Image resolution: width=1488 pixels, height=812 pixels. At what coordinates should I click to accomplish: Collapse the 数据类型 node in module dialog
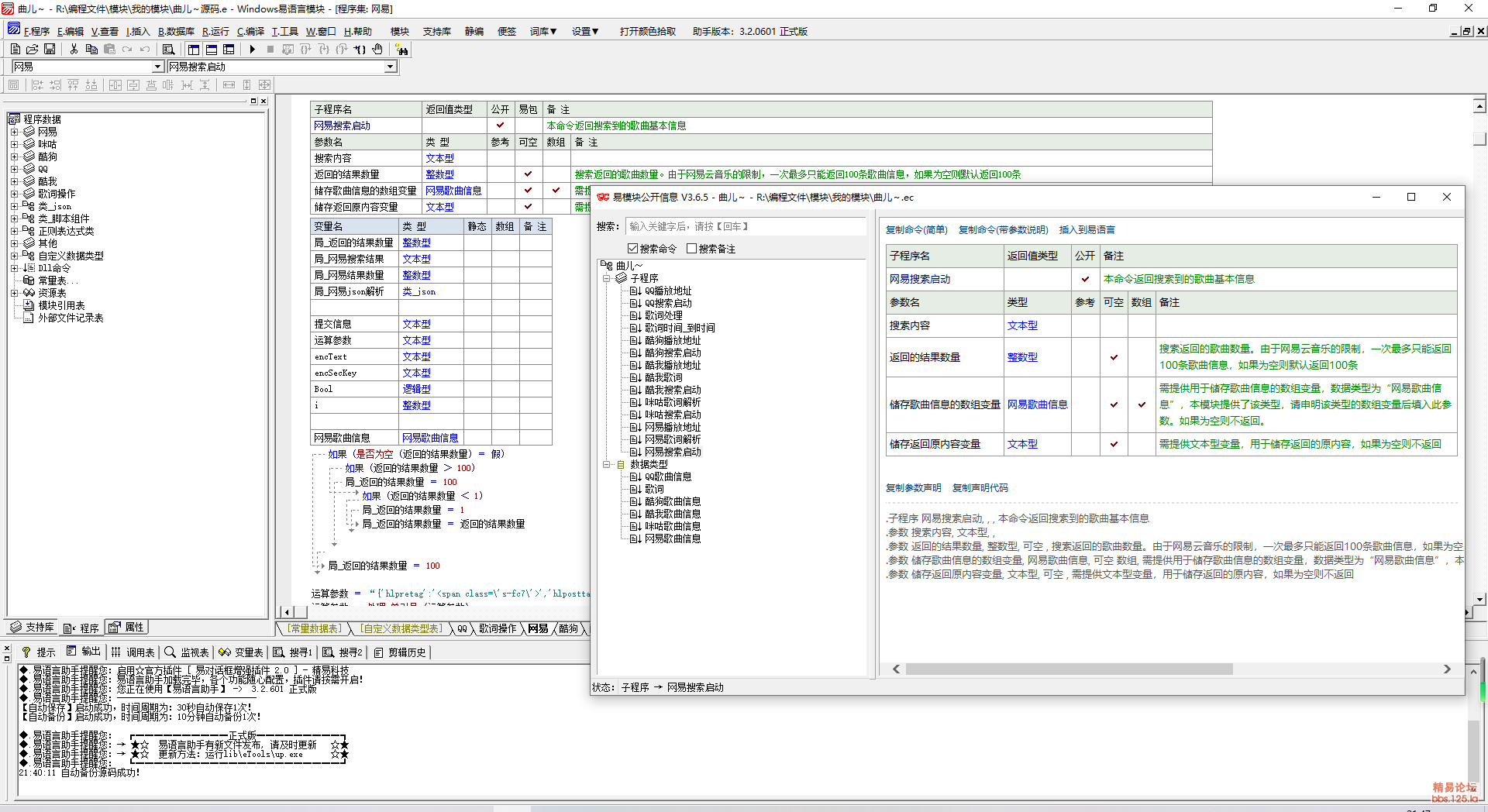pyautogui.click(x=607, y=465)
